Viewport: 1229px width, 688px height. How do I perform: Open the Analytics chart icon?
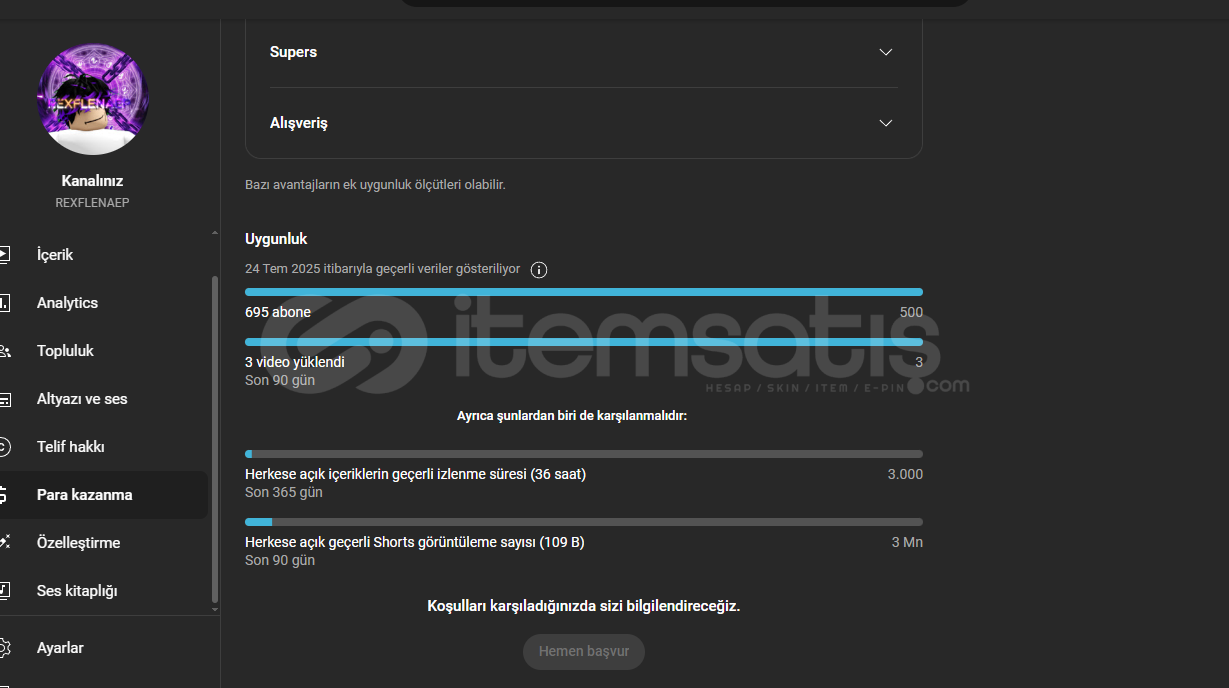point(4,303)
